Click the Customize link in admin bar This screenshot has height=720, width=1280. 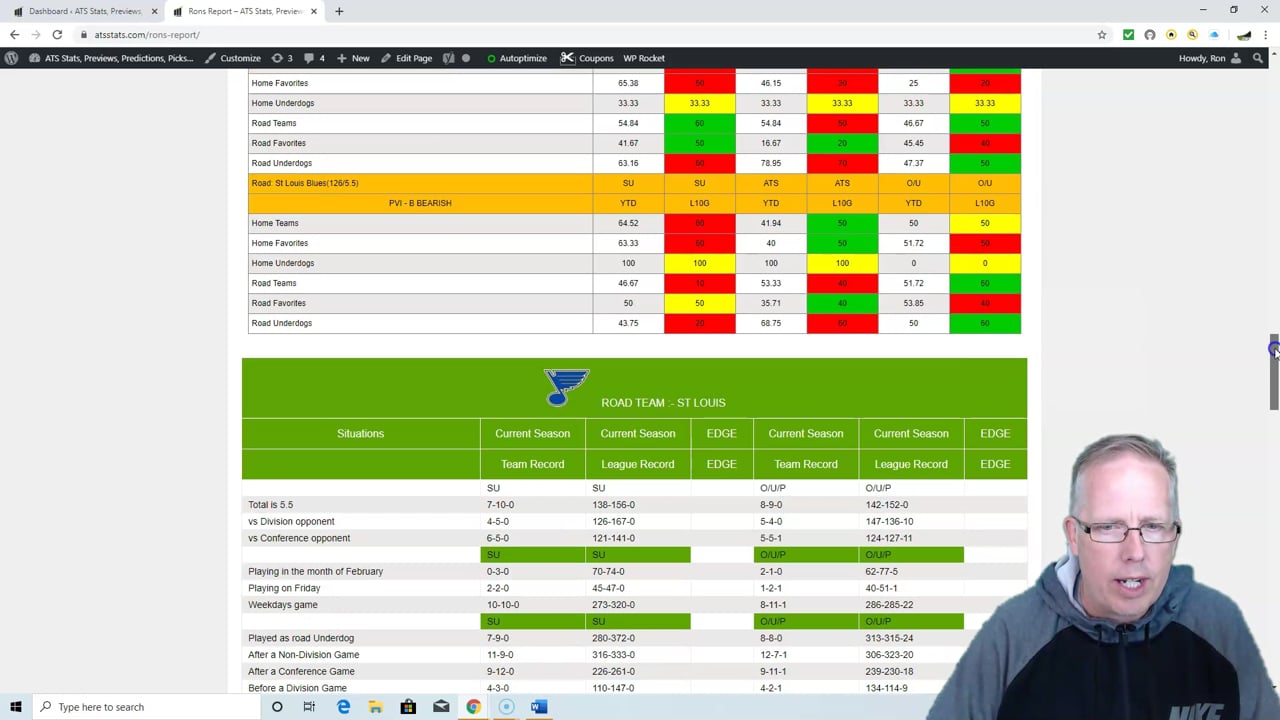233,58
